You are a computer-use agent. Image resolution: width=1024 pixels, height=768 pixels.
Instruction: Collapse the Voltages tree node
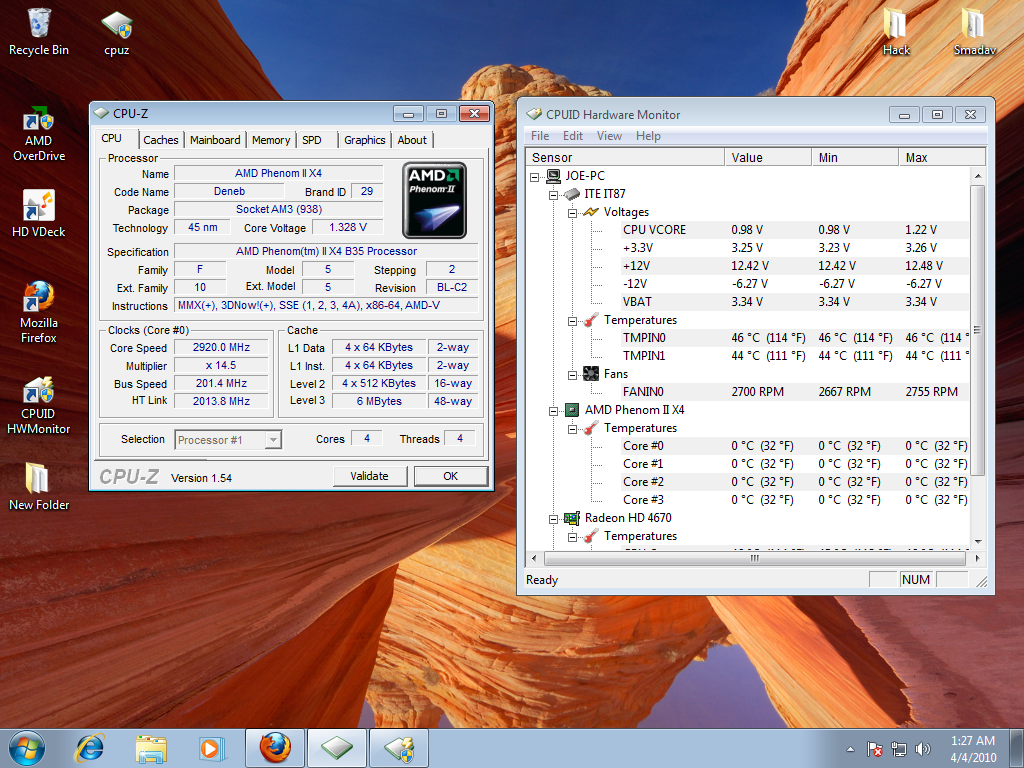pos(573,212)
